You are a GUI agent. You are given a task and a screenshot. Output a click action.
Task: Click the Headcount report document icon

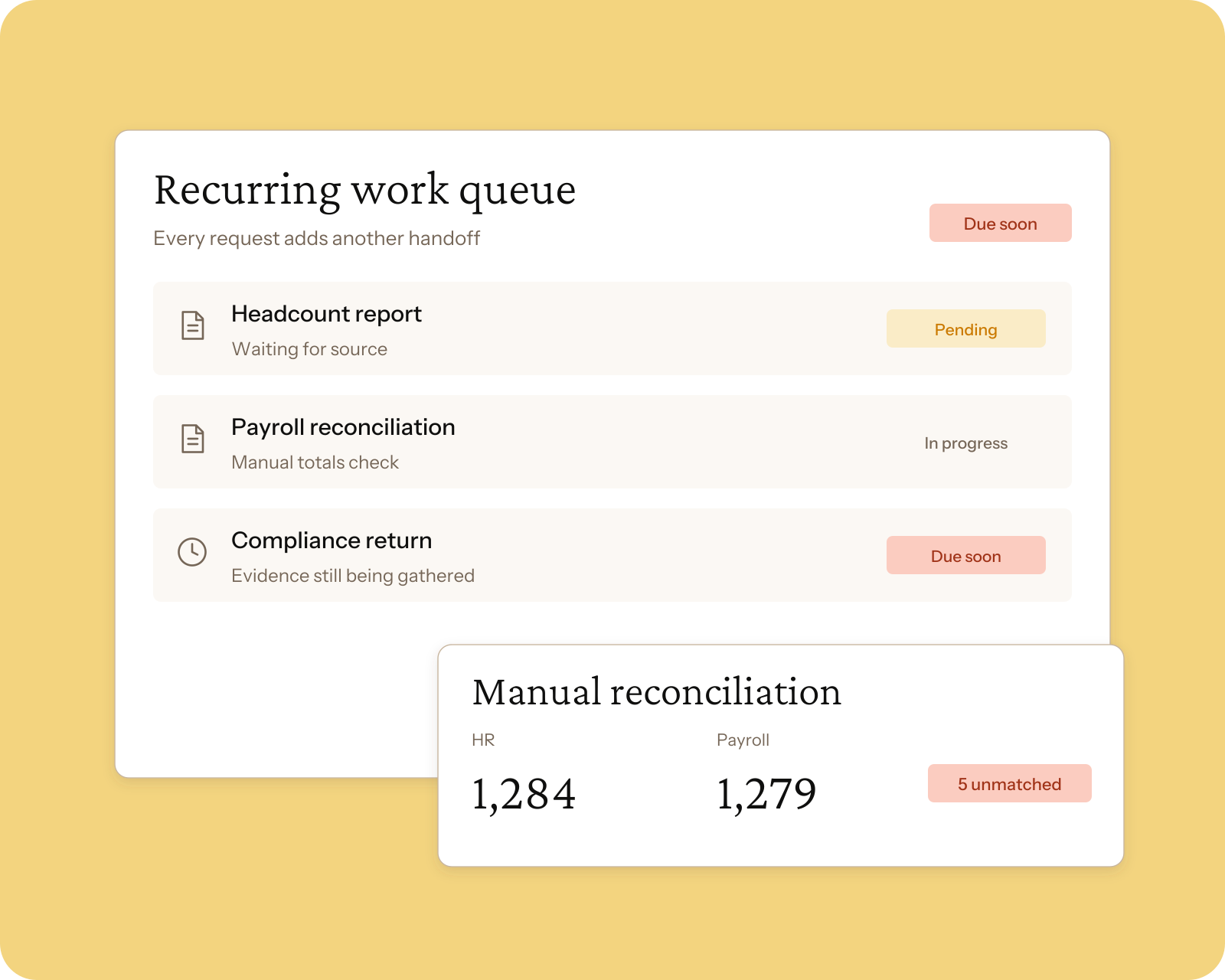(192, 325)
